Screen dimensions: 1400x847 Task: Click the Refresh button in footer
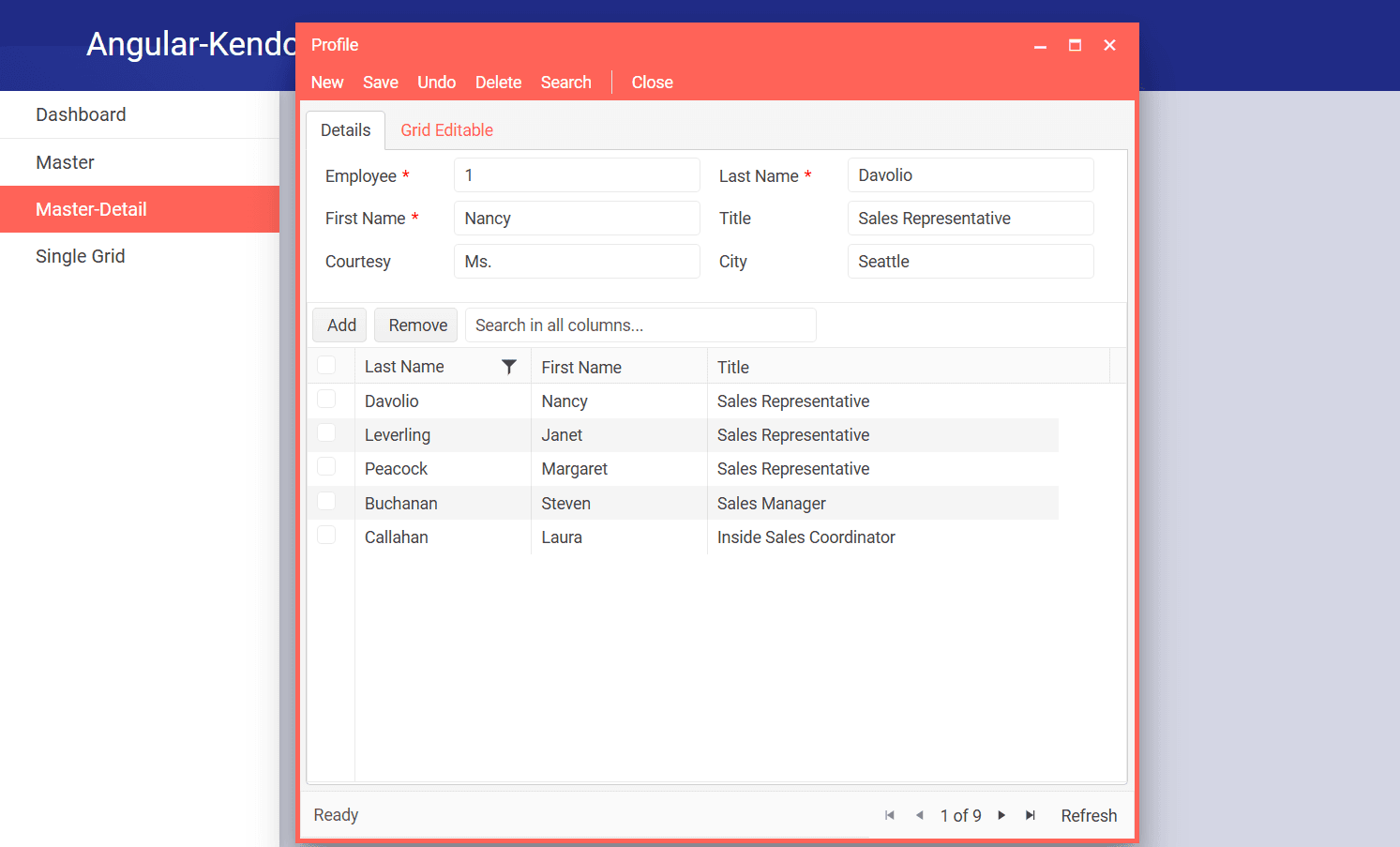[1089, 816]
